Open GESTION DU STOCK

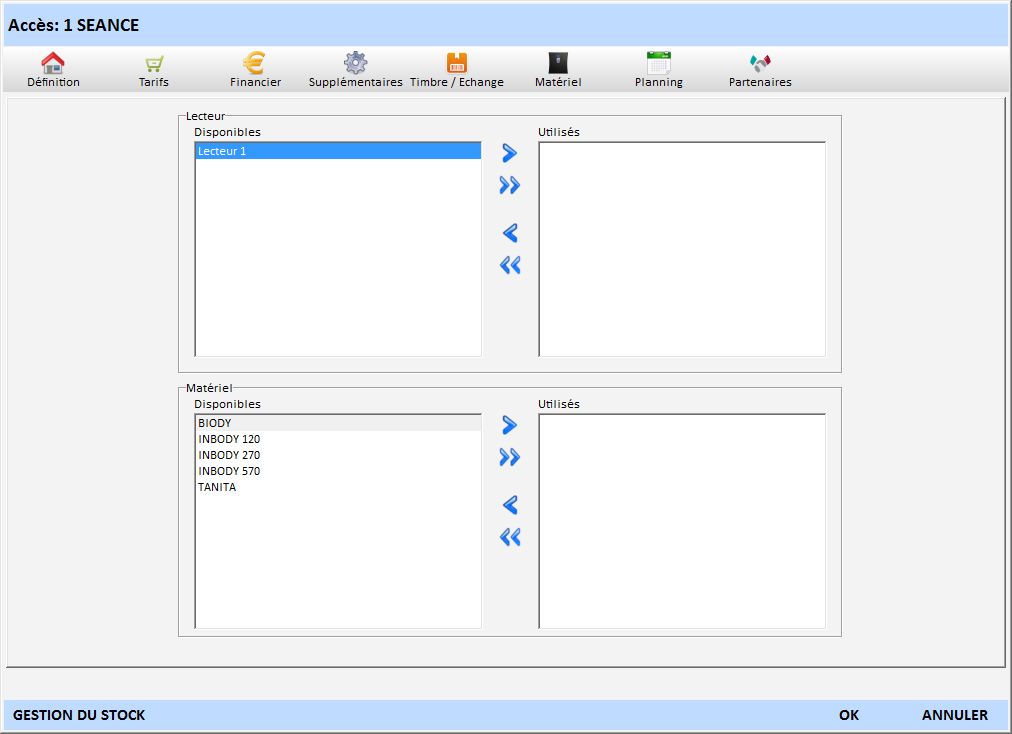[79, 715]
